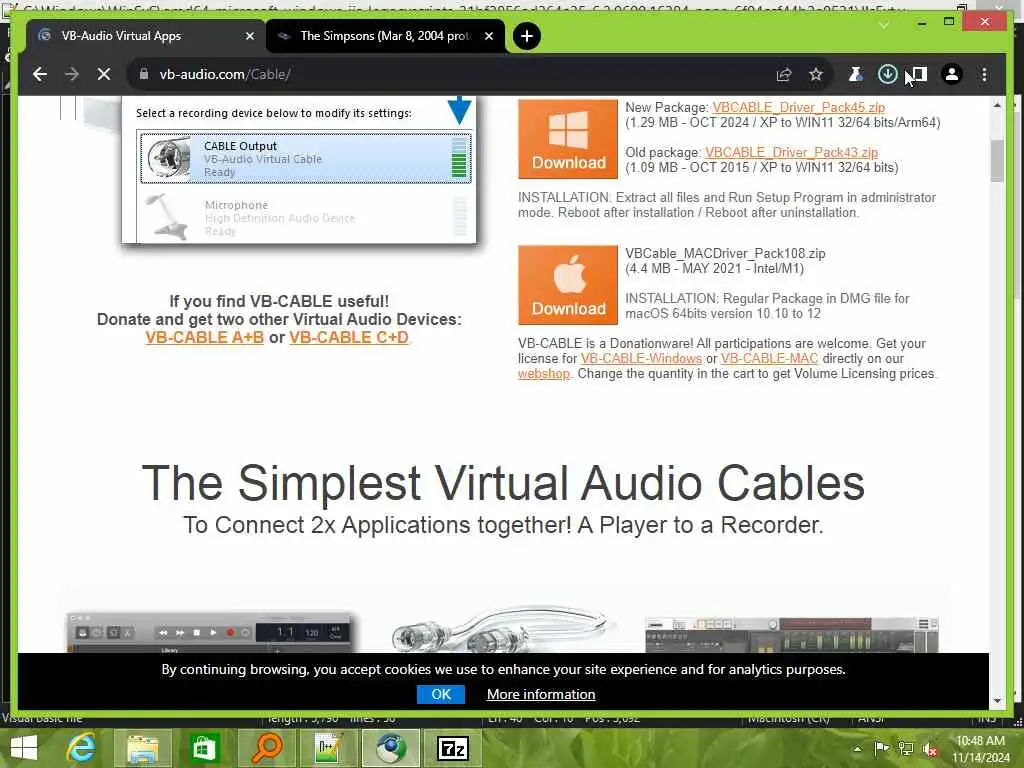This screenshot has width=1024, height=768.
Task: Click the VBCable_MACDriver_Pack108.zip text
Action: [x=725, y=253]
